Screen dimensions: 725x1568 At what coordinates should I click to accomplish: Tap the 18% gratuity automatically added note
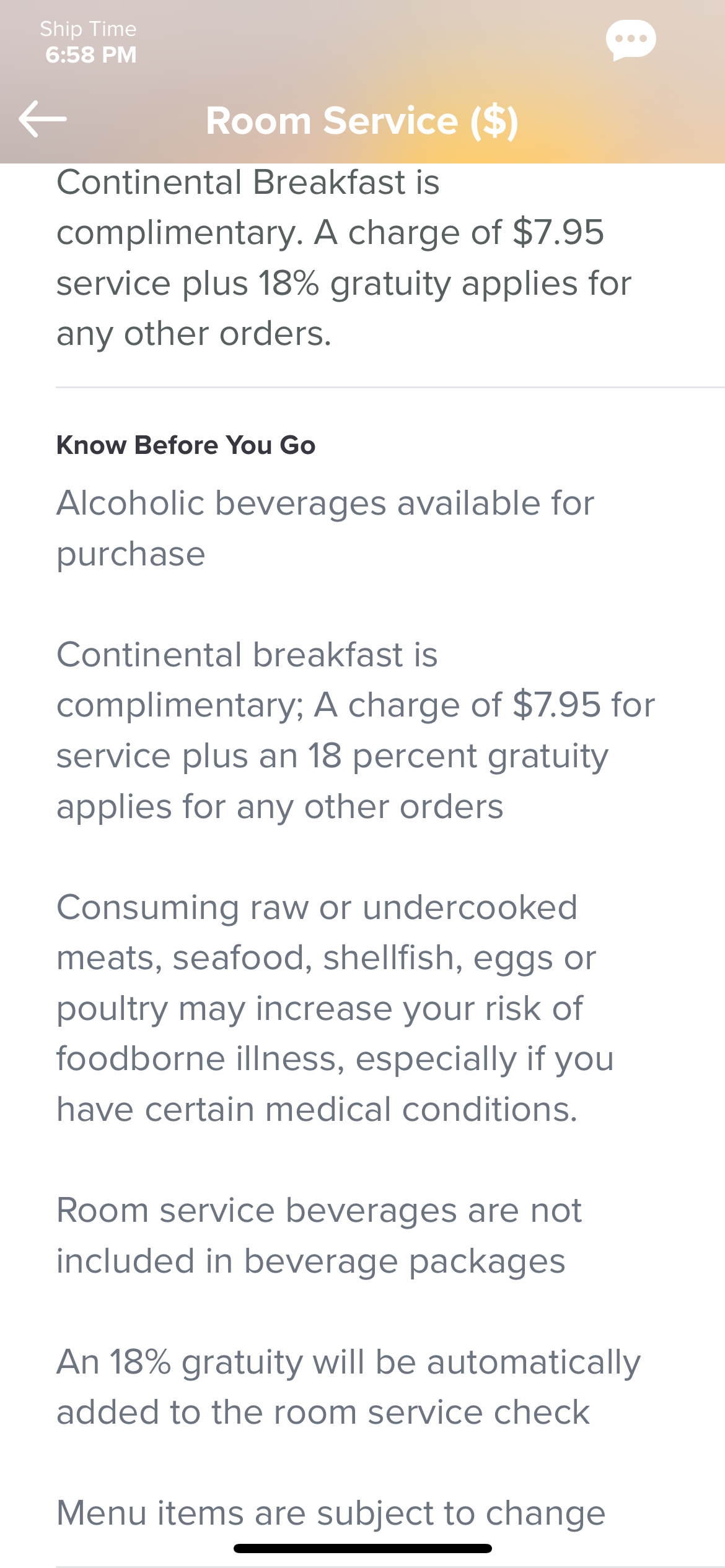coord(348,1387)
